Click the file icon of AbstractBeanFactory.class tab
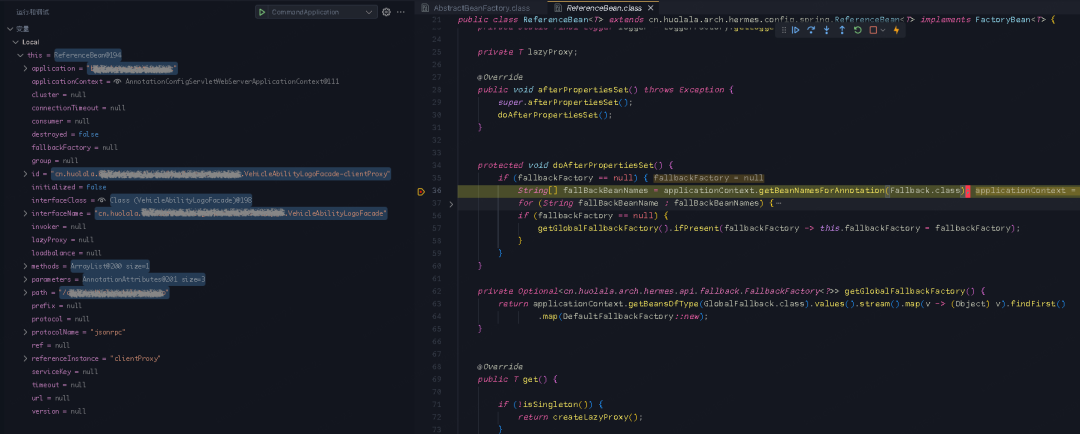Image resolution: width=1080 pixels, height=434 pixels. click(427, 8)
